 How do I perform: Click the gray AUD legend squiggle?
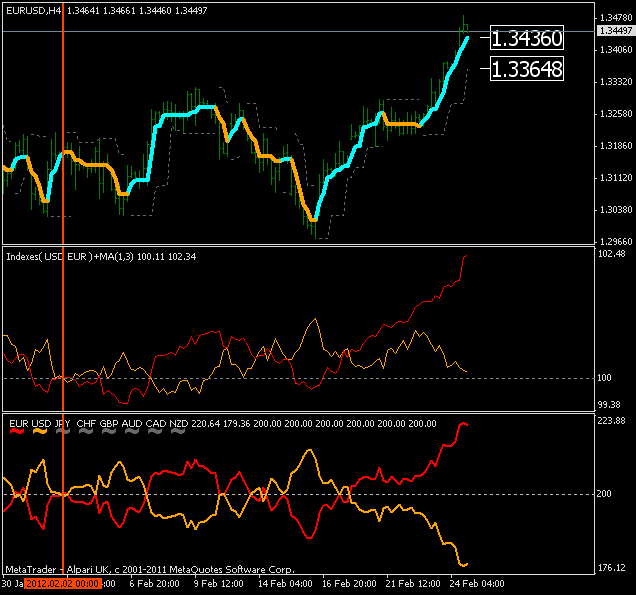pyautogui.click(x=132, y=432)
